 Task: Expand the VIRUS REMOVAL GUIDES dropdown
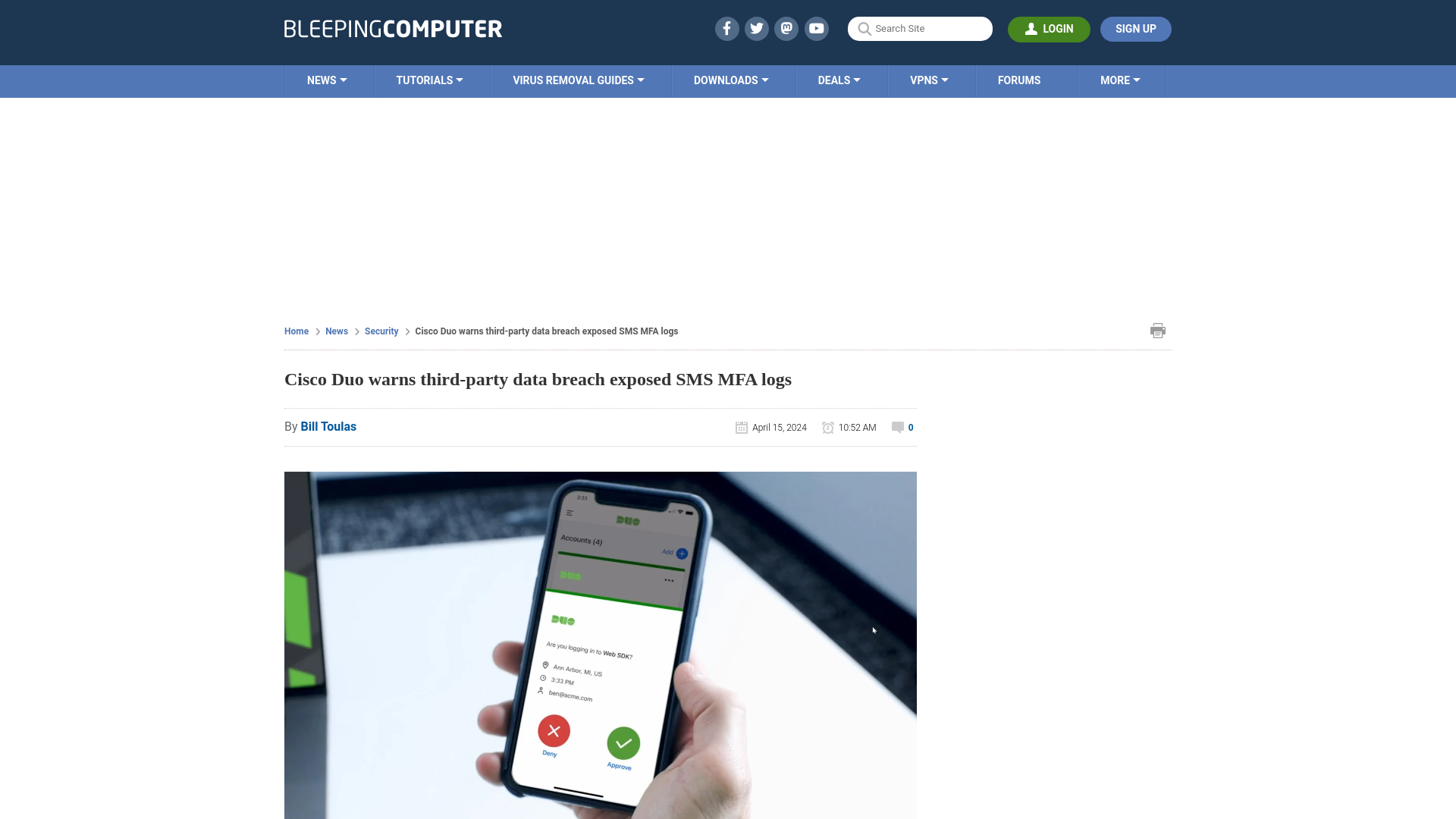pos(578,80)
